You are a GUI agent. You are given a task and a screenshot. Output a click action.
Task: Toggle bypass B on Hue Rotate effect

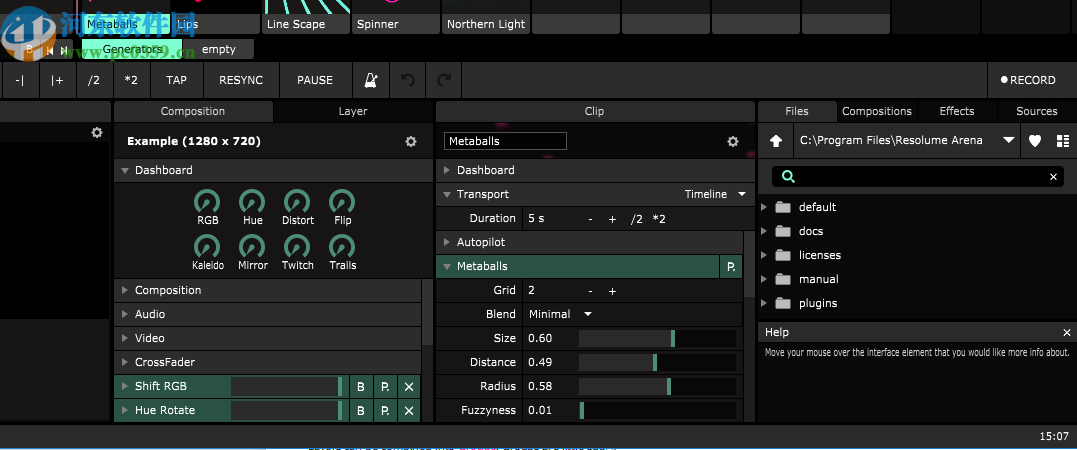click(361, 410)
